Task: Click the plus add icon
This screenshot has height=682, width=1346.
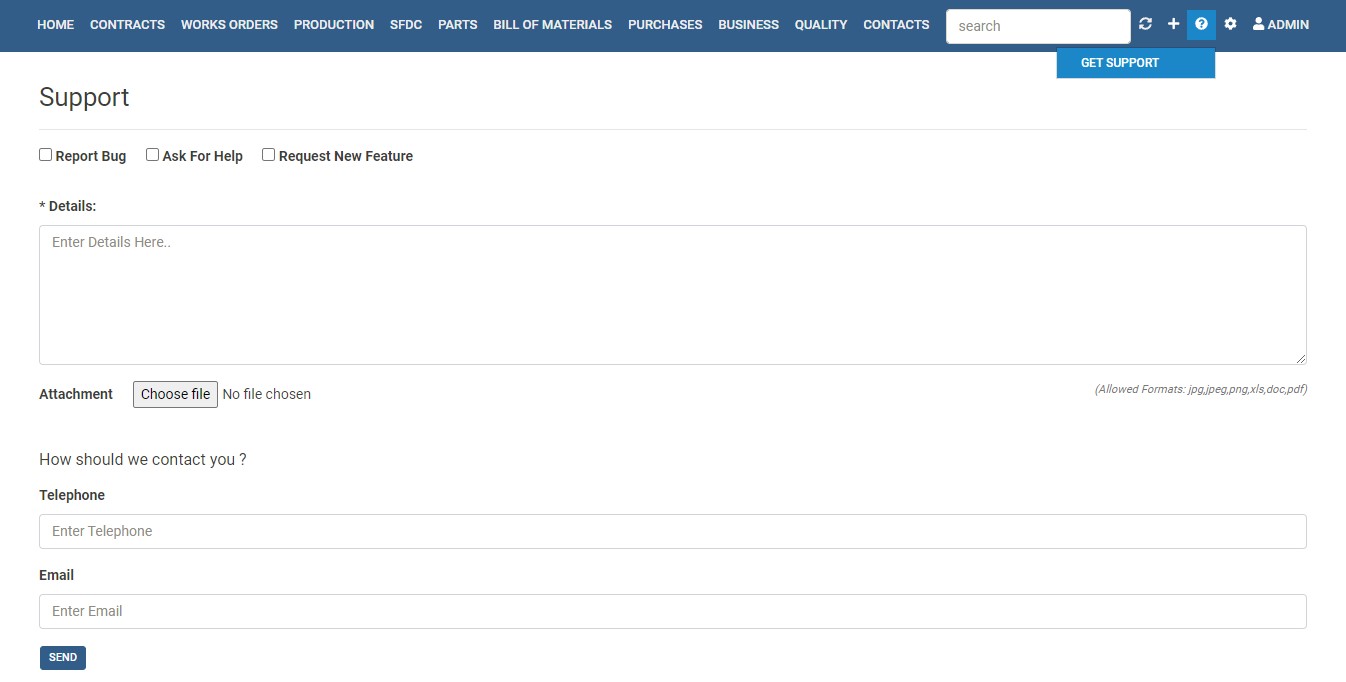Action: pyautogui.click(x=1173, y=24)
